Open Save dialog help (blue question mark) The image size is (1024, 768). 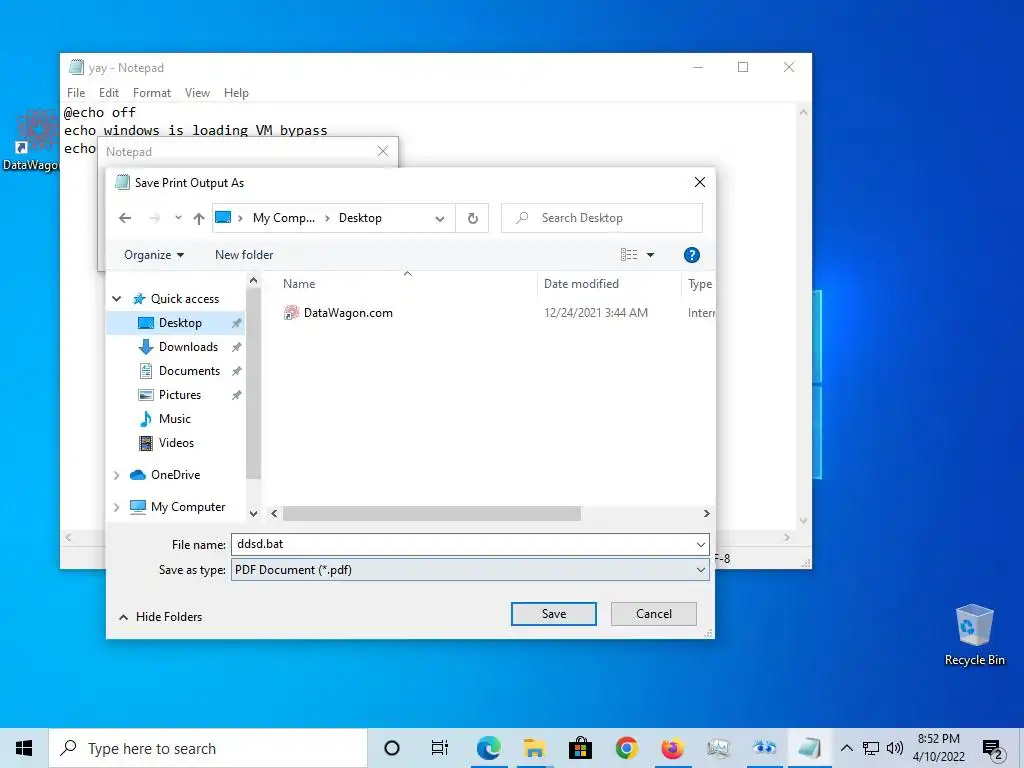692,255
